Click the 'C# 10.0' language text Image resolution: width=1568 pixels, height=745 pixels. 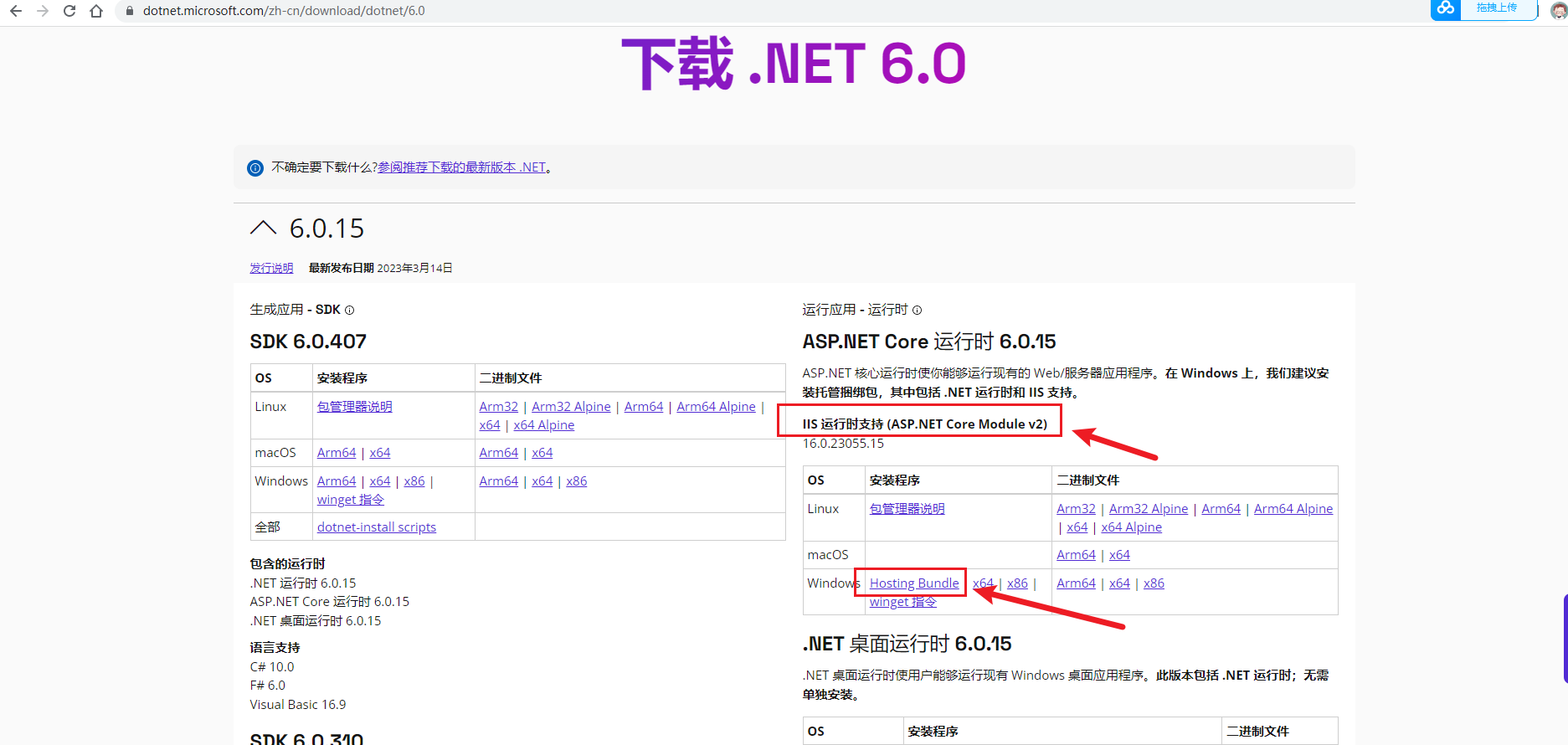(272, 667)
